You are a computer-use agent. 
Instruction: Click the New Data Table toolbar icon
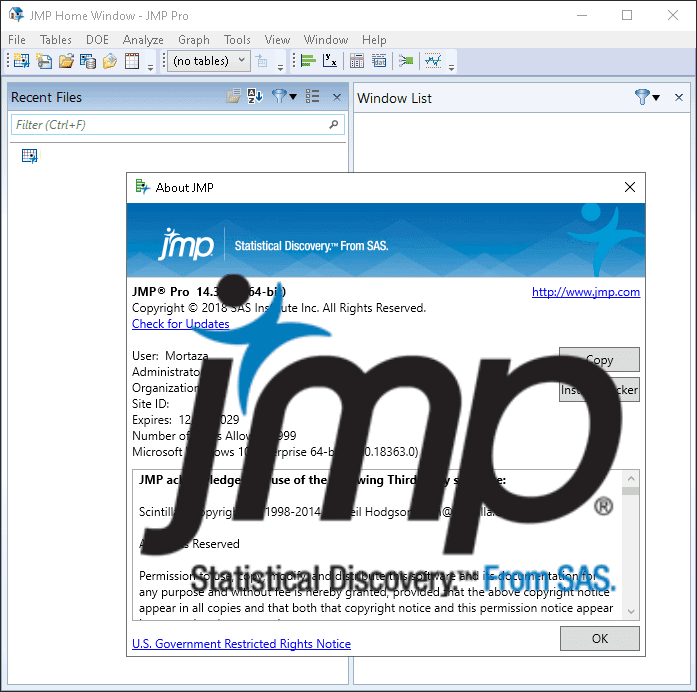pos(21,61)
